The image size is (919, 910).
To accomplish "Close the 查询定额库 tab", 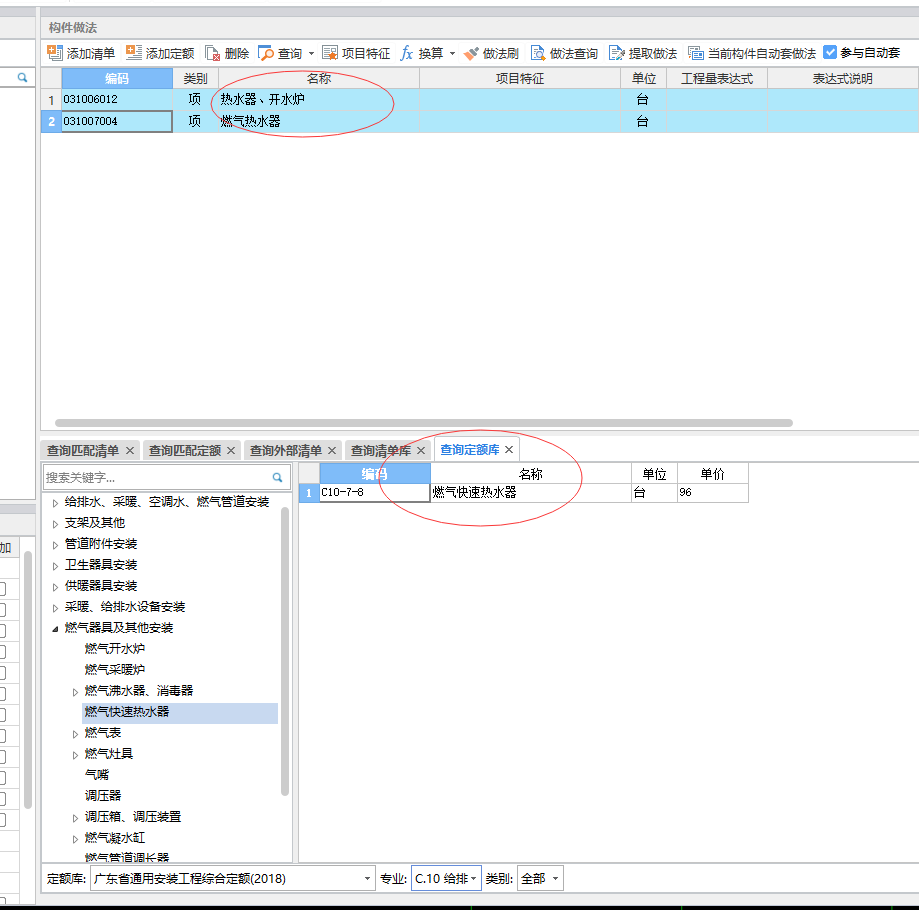I will (509, 449).
